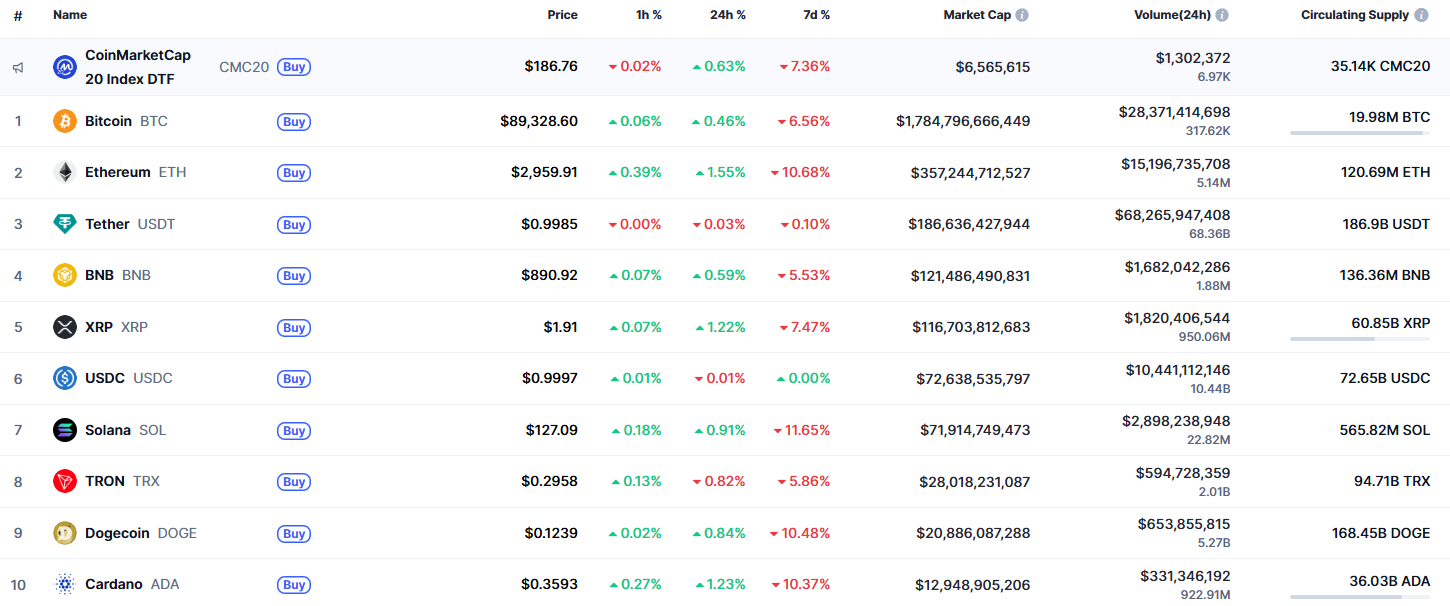Click the Bitcoin BTC logo icon
This screenshot has height=606, width=1450.
64,120
